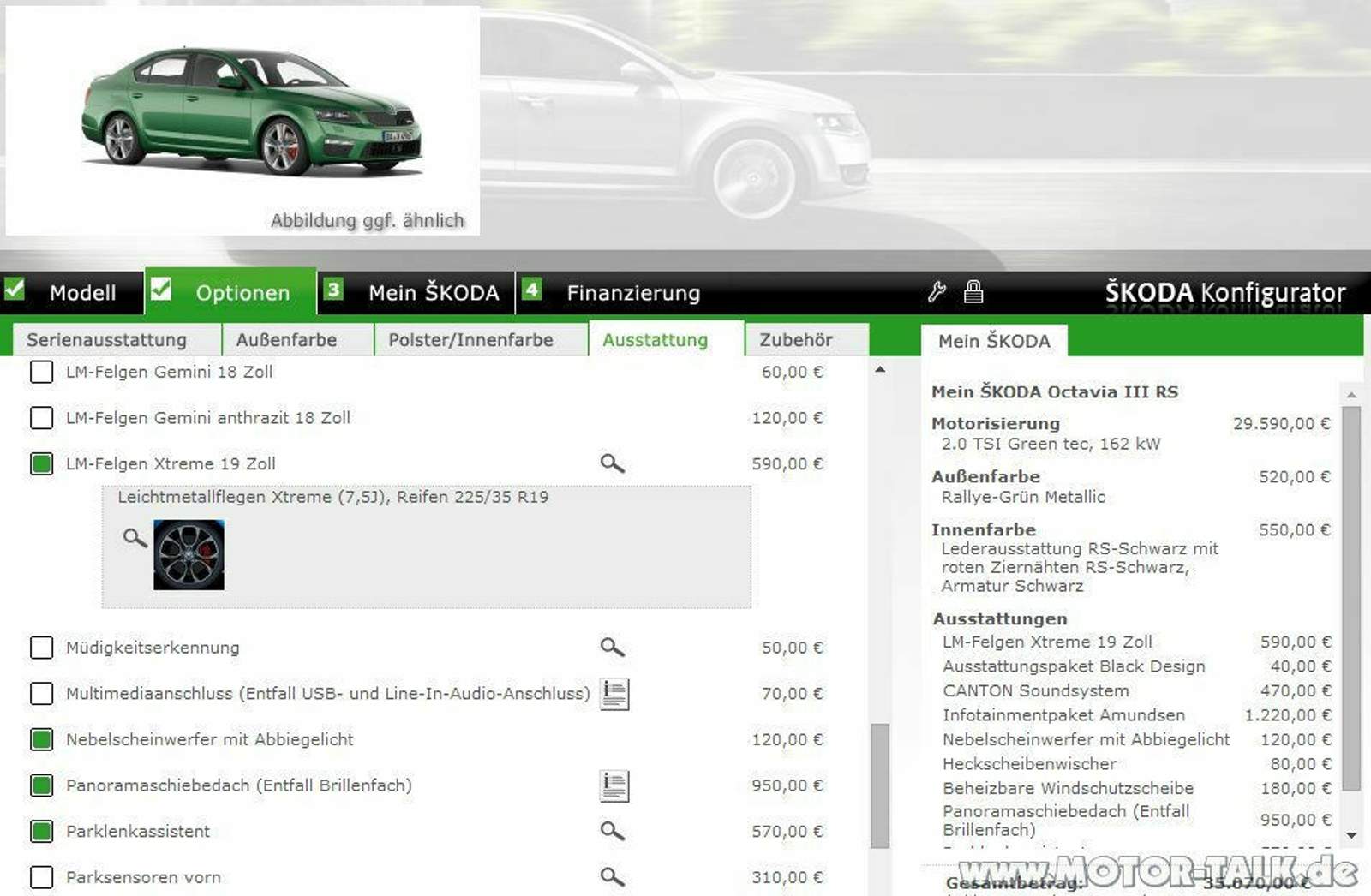Click Parklenkassistent label
This screenshot has width=1371, height=896.
coord(138,832)
